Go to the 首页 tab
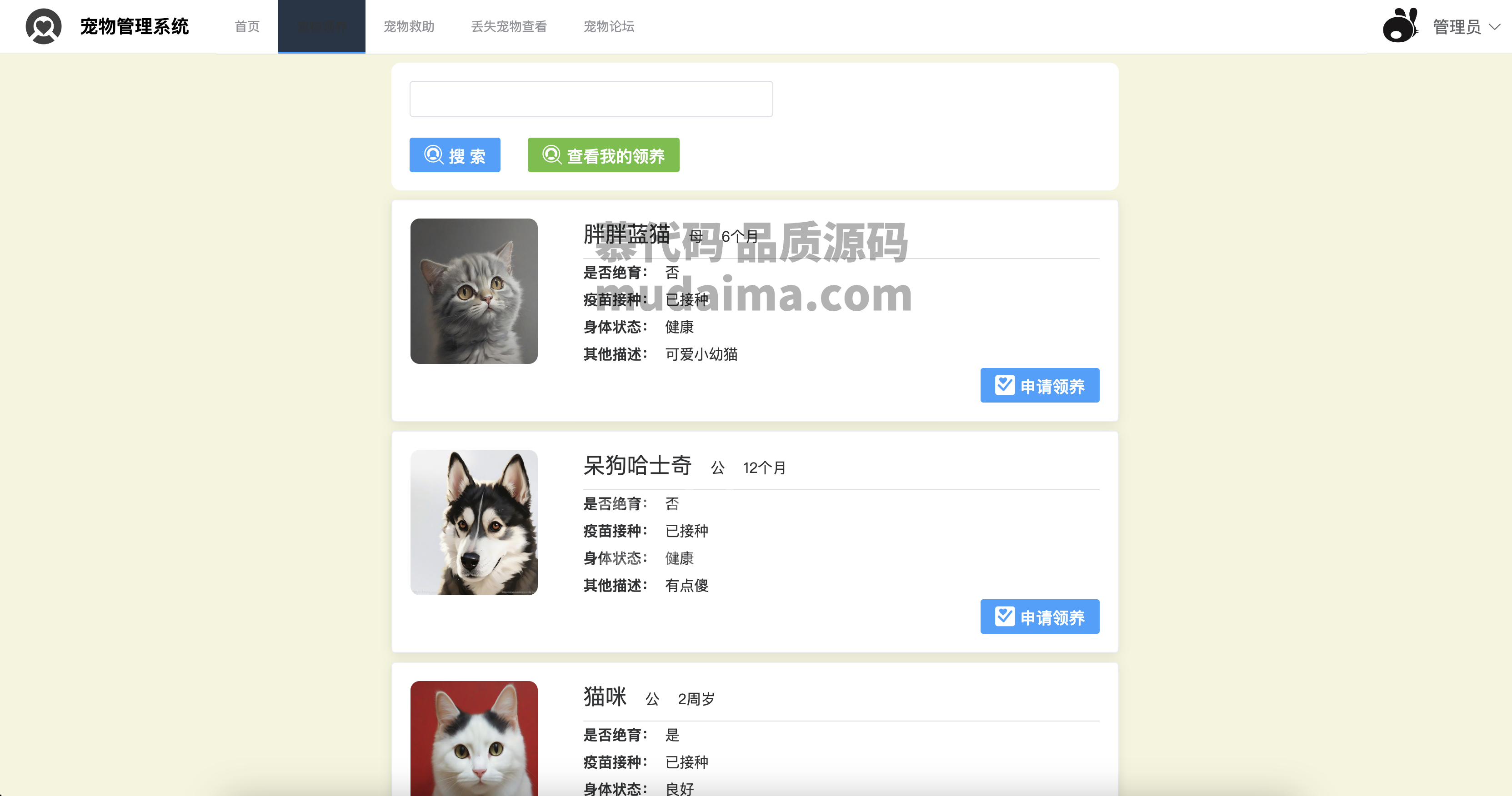The height and width of the screenshot is (796, 1512). point(247,26)
